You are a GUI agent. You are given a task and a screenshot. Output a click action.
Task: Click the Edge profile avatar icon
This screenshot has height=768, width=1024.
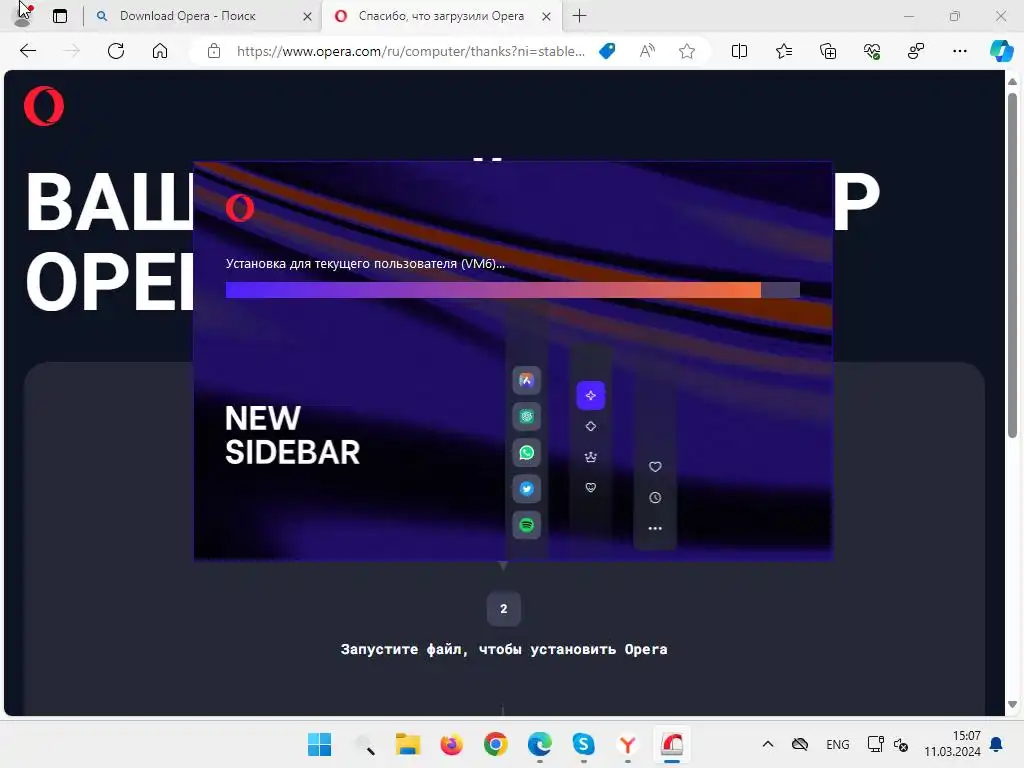(x=22, y=16)
